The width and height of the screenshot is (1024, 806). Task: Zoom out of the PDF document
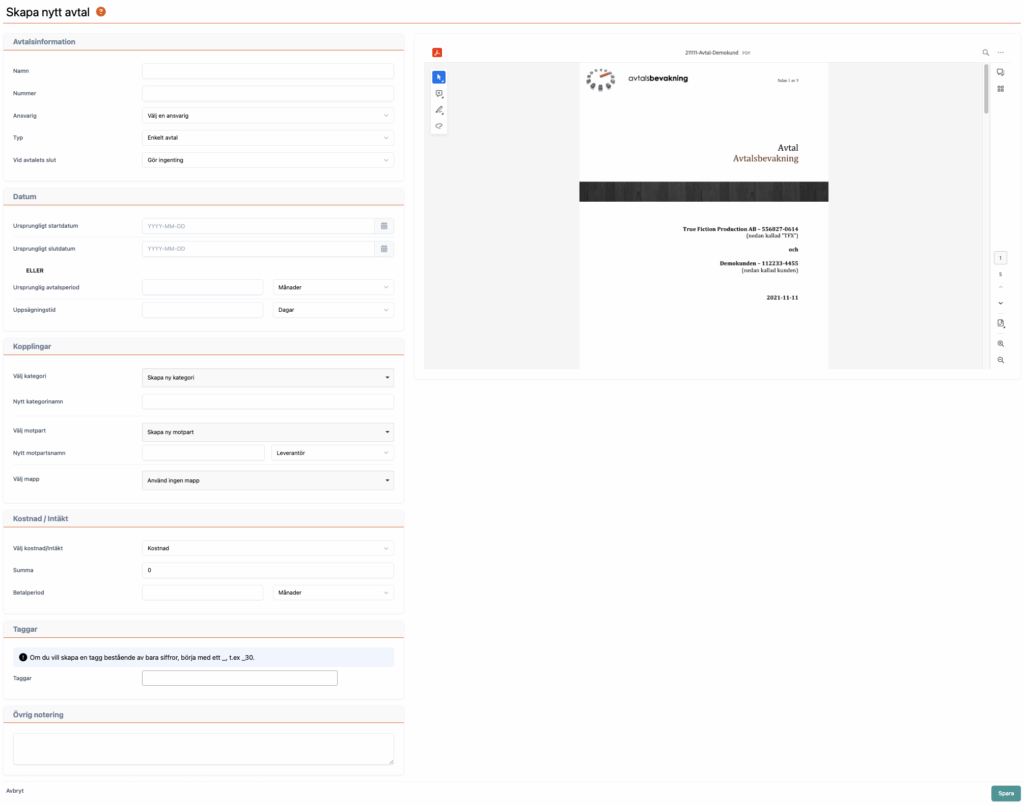point(1001,360)
